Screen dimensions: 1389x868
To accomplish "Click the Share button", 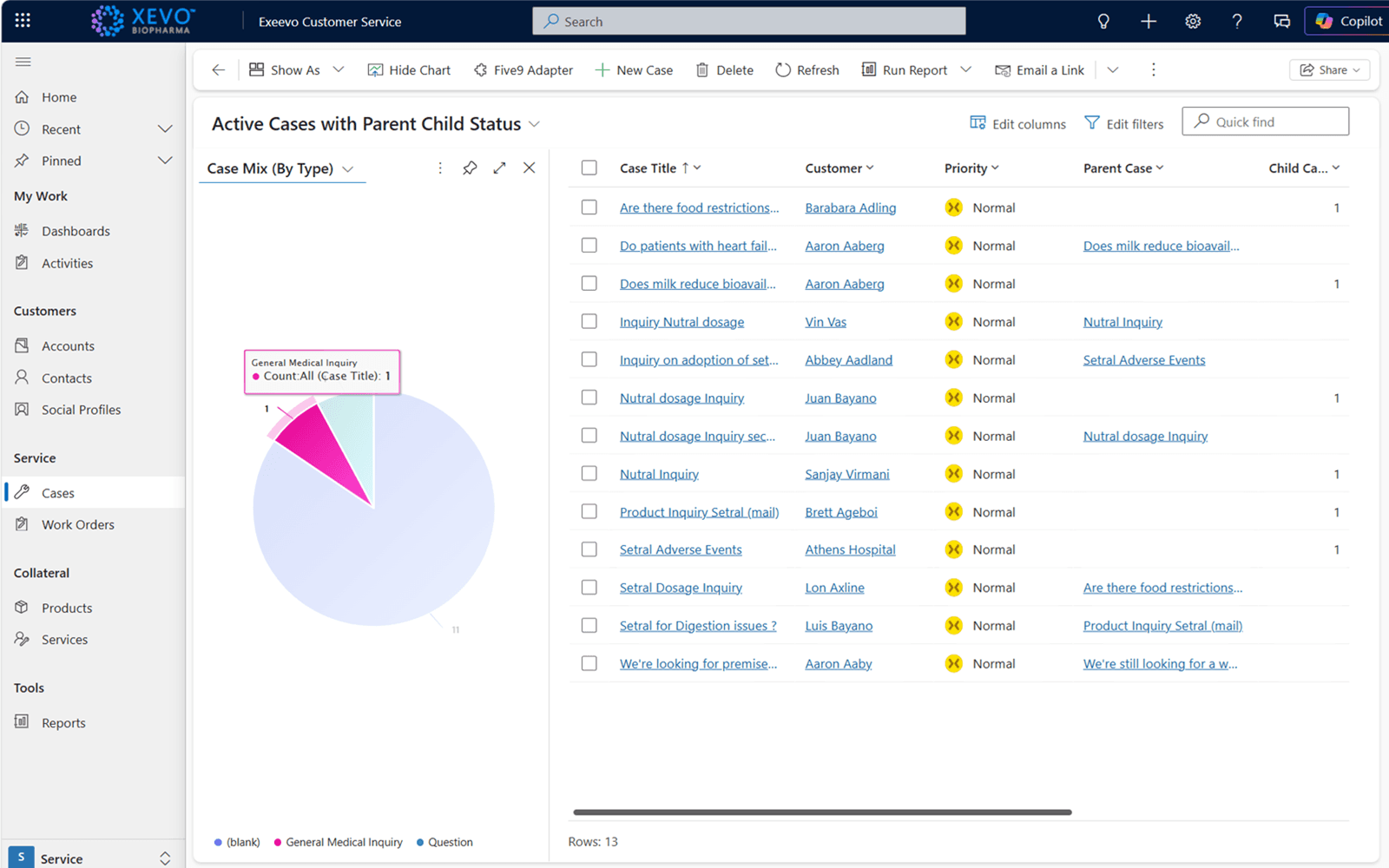I will tap(1329, 70).
